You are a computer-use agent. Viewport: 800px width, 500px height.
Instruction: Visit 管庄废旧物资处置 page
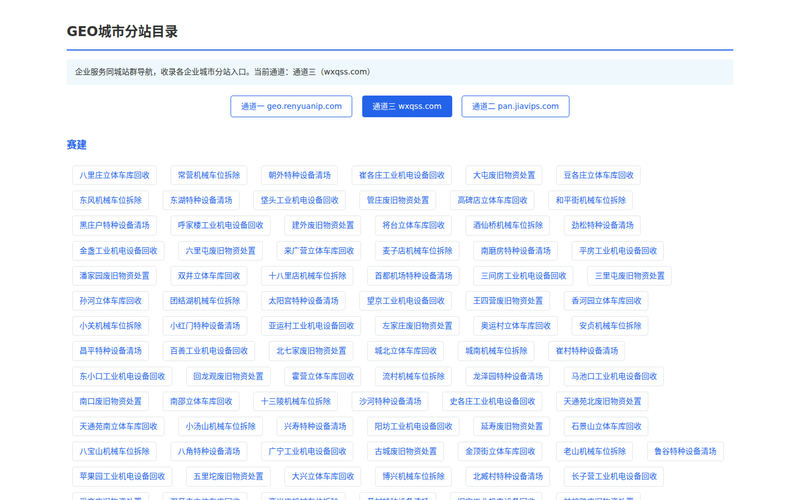(397, 200)
